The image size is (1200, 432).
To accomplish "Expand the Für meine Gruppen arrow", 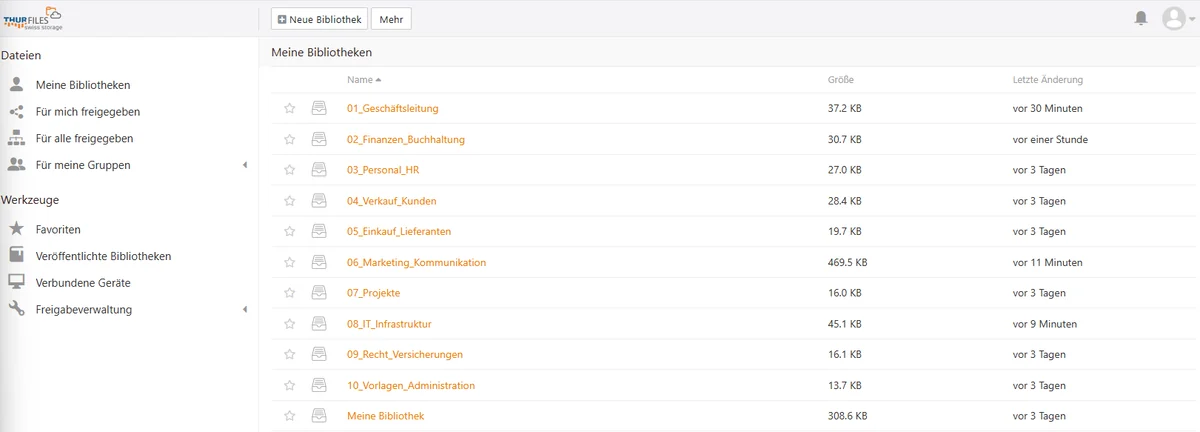I will (x=245, y=165).
